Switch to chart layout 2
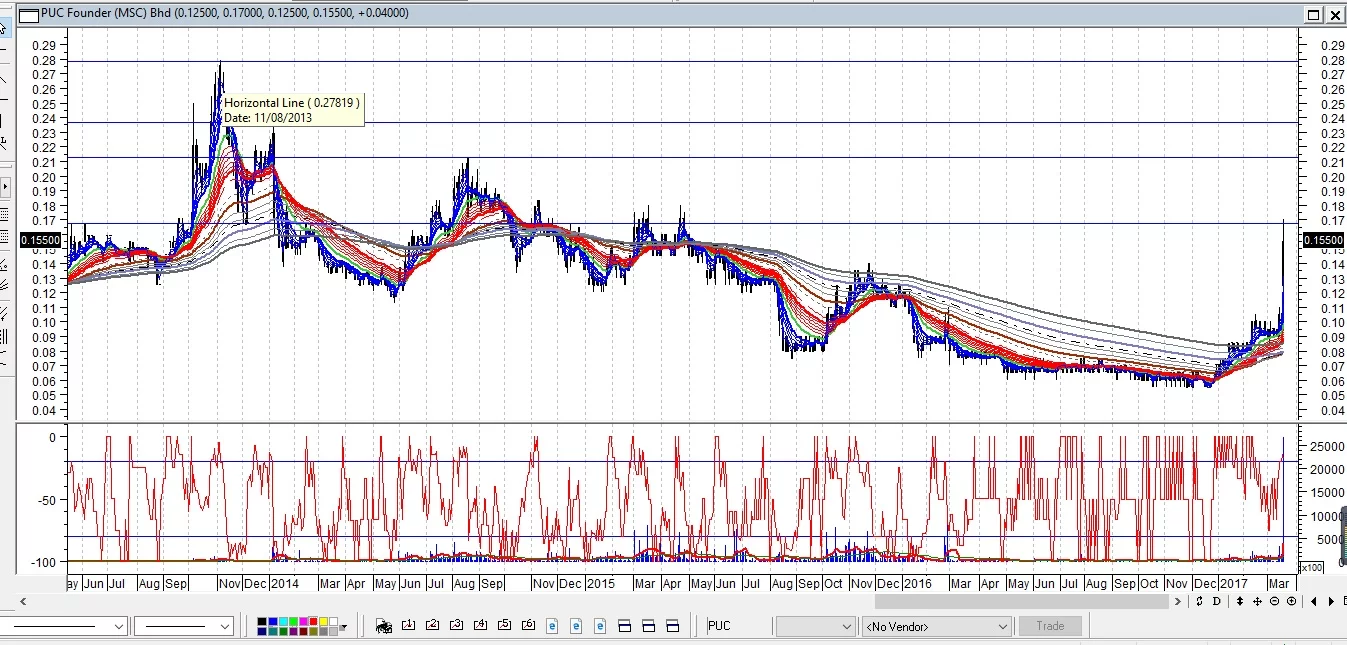 pos(432,626)
